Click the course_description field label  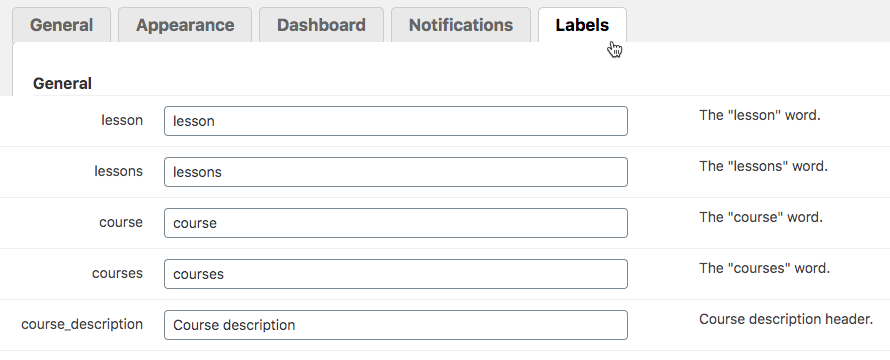(x=82, y=324)
